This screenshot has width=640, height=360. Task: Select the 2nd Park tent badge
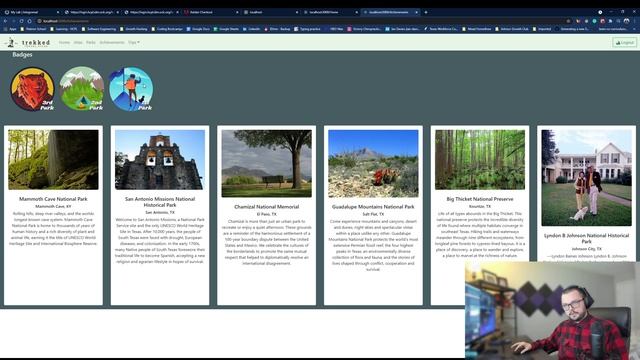point(82,89)
